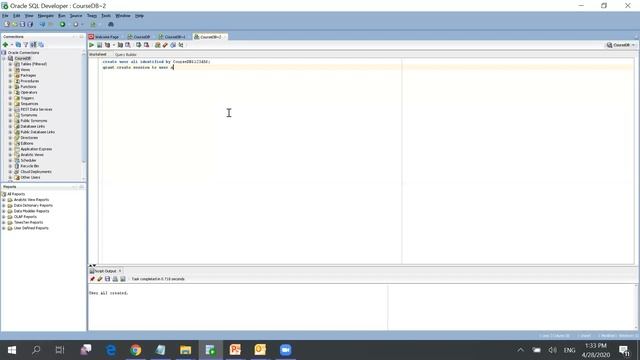The width and height of the screenshot is (640, 360).
Task: Open the Window menu
Action: [x=122, y=16]
